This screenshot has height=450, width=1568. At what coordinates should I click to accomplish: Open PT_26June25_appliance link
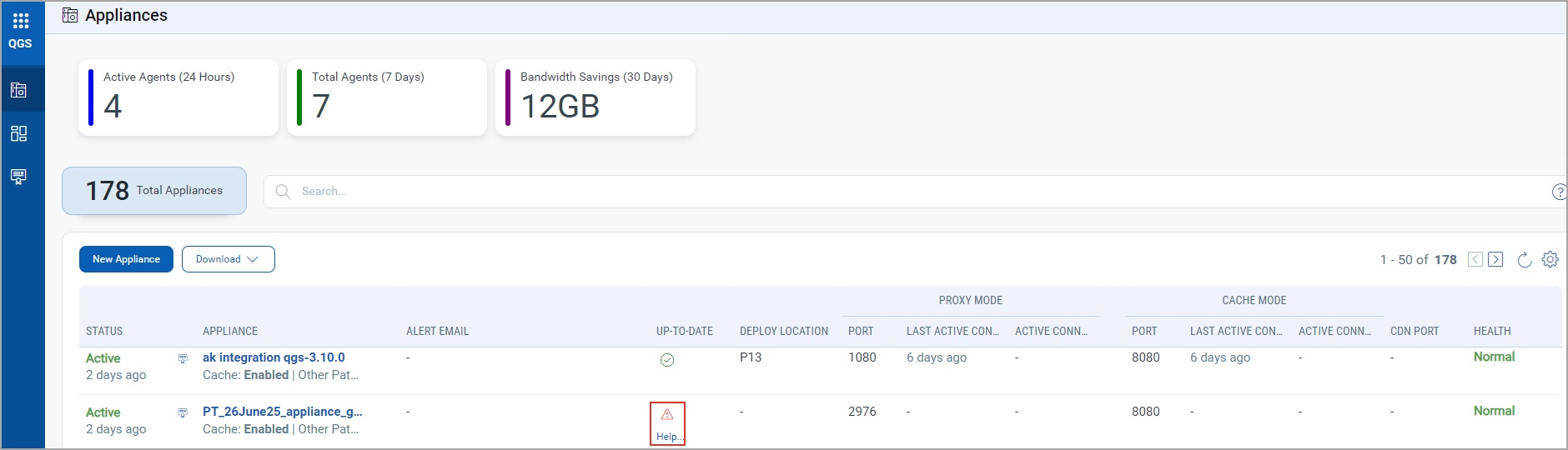pos(282,412)
